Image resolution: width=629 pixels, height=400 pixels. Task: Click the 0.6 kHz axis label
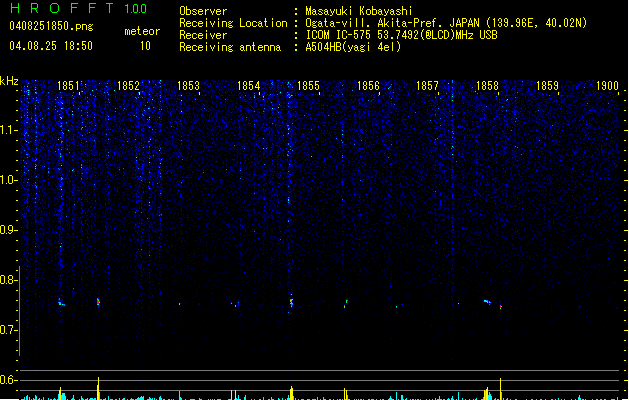tap(9, 380)
